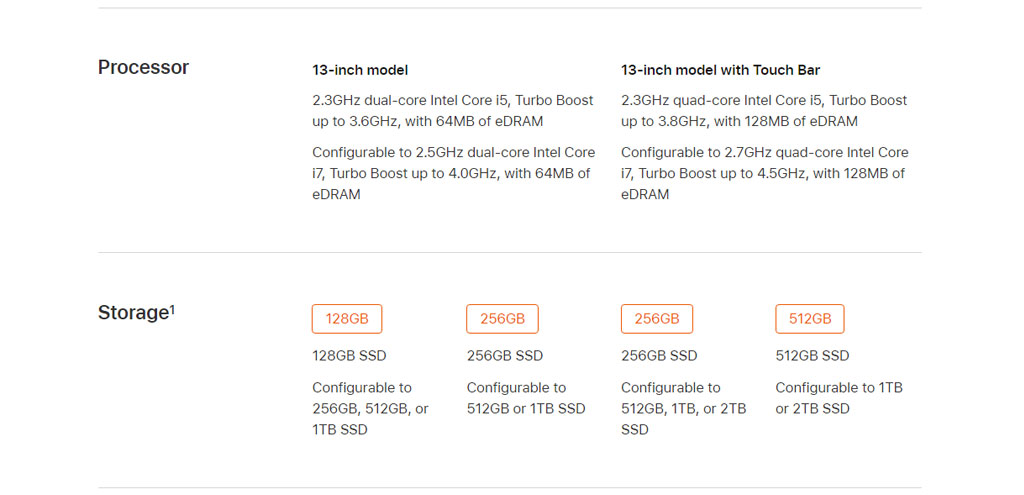Image resolution: width=1024 pixels, height=495 pixels.
Task: Click "Configurable to 512GB or 1TB SSD" text
Action: [526, 398]
